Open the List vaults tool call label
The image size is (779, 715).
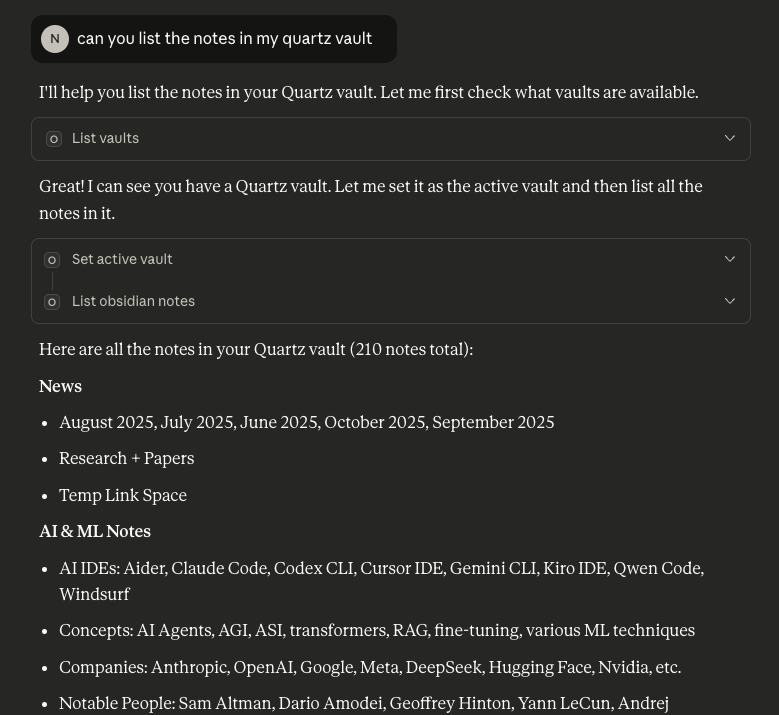pos(105,138)
